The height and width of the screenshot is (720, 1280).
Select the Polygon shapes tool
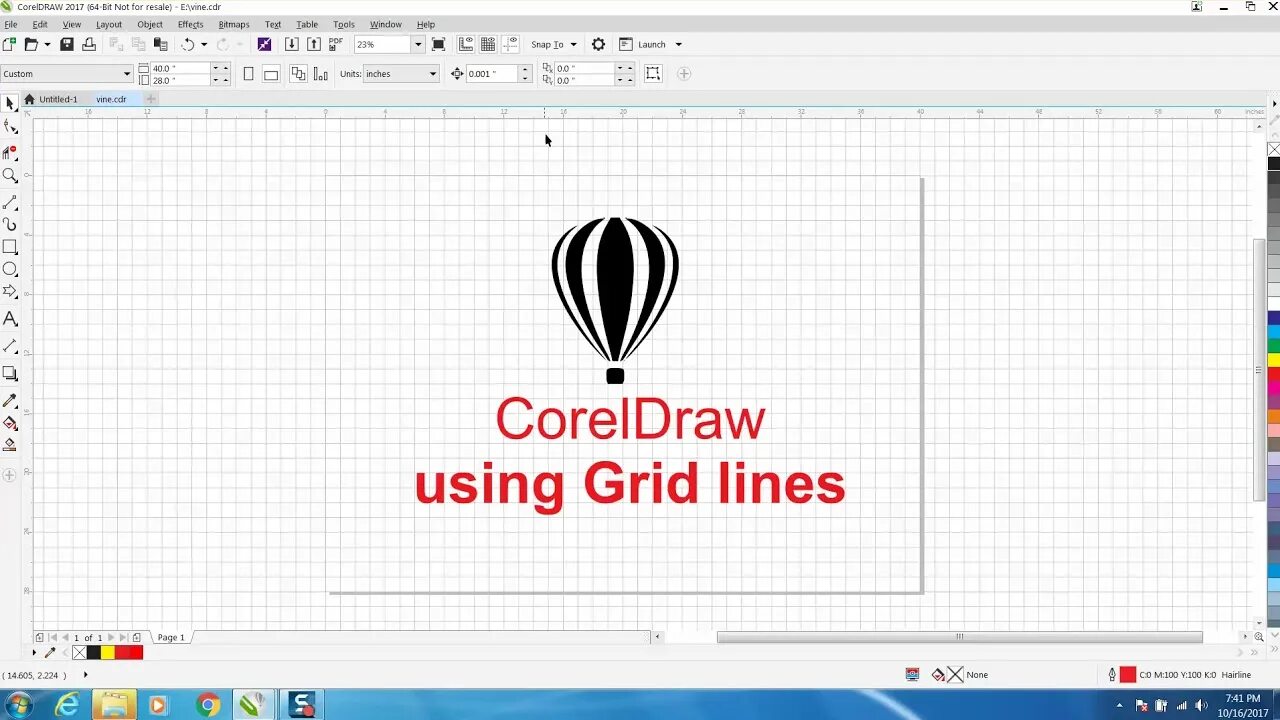(x=10, y=292)
